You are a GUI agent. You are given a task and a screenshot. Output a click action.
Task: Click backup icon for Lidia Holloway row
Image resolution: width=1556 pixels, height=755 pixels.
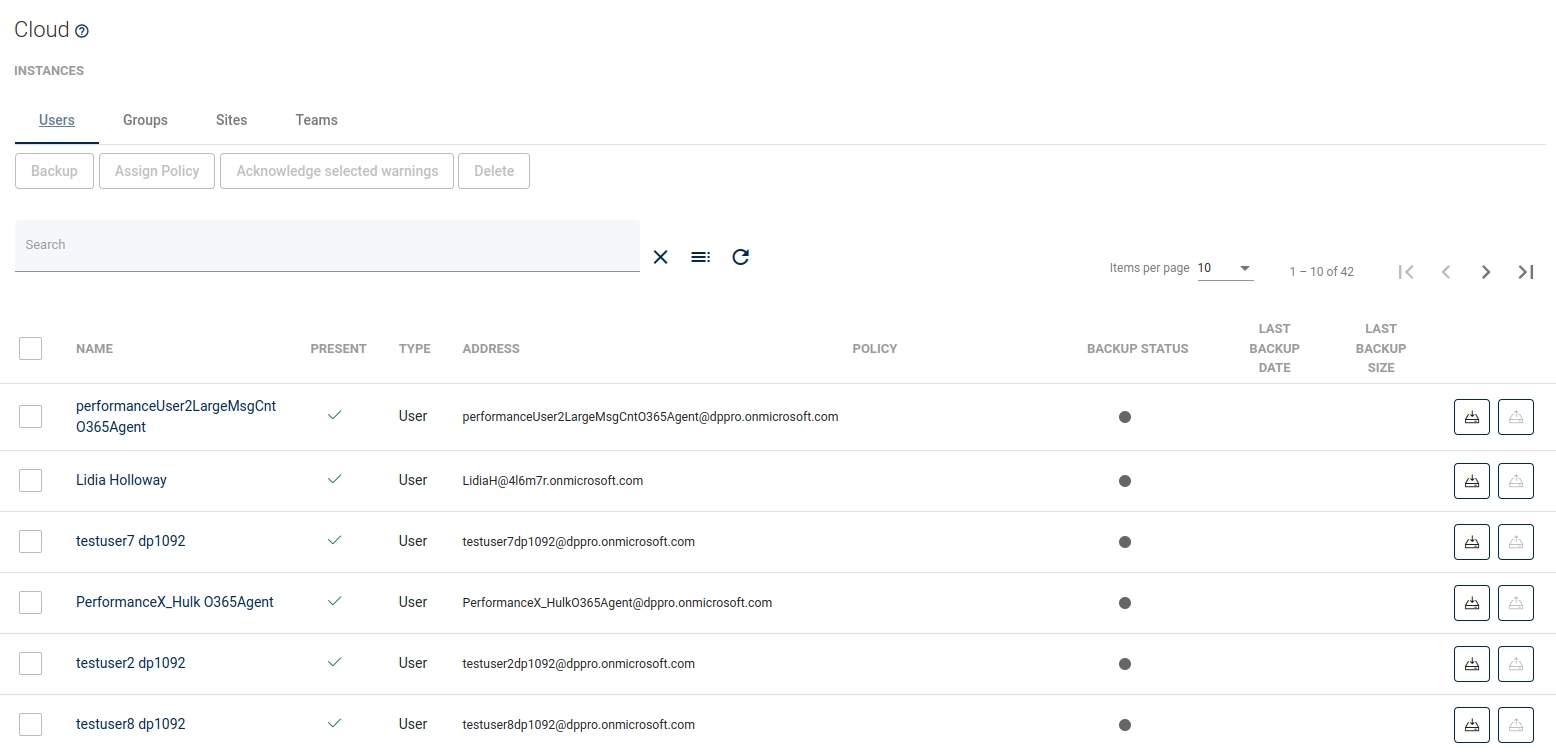point(1471,482)
